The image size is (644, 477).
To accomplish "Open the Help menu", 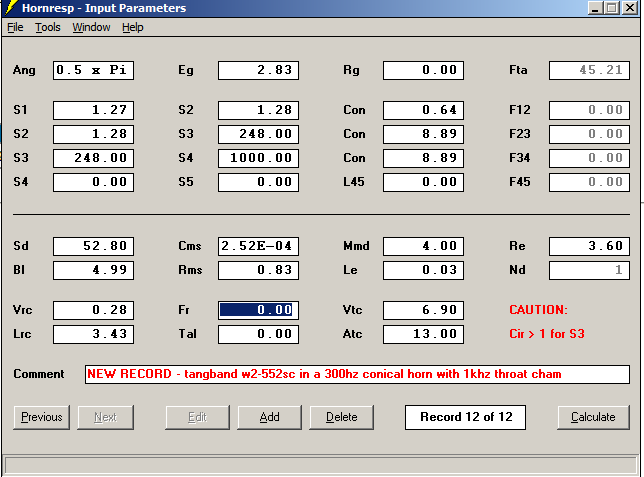I will [x=133, y=27].
